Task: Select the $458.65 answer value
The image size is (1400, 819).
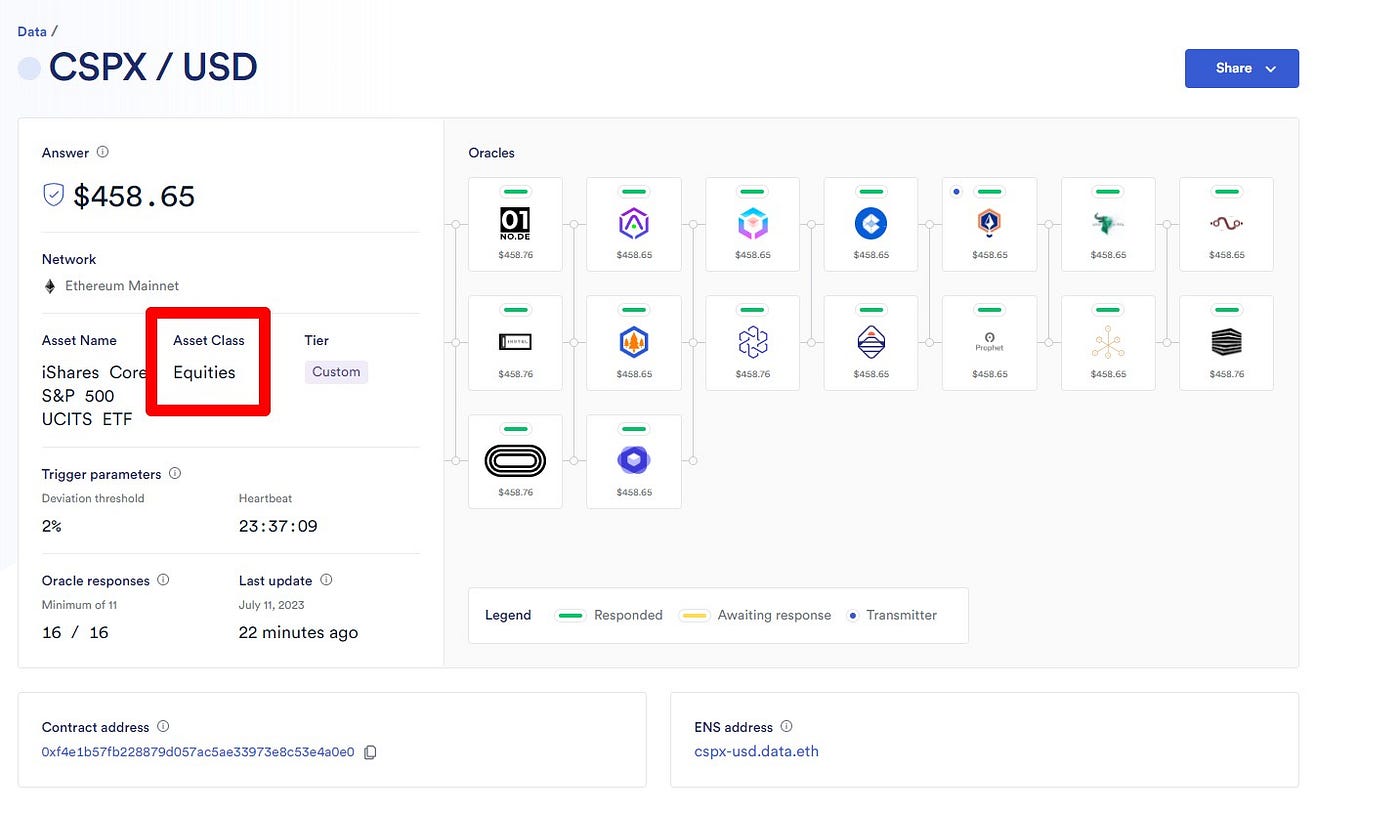Action: [134, 196]
